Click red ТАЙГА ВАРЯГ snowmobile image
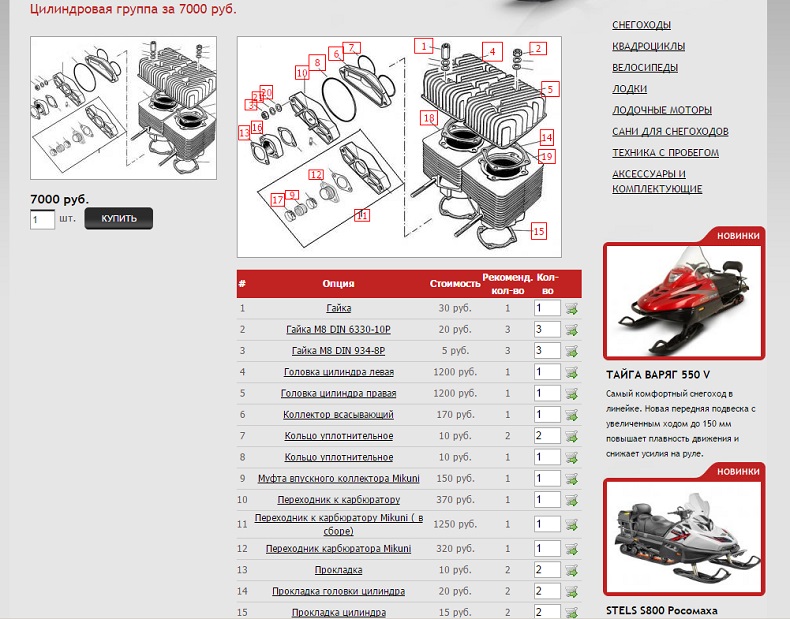 [x=684, y=301]
